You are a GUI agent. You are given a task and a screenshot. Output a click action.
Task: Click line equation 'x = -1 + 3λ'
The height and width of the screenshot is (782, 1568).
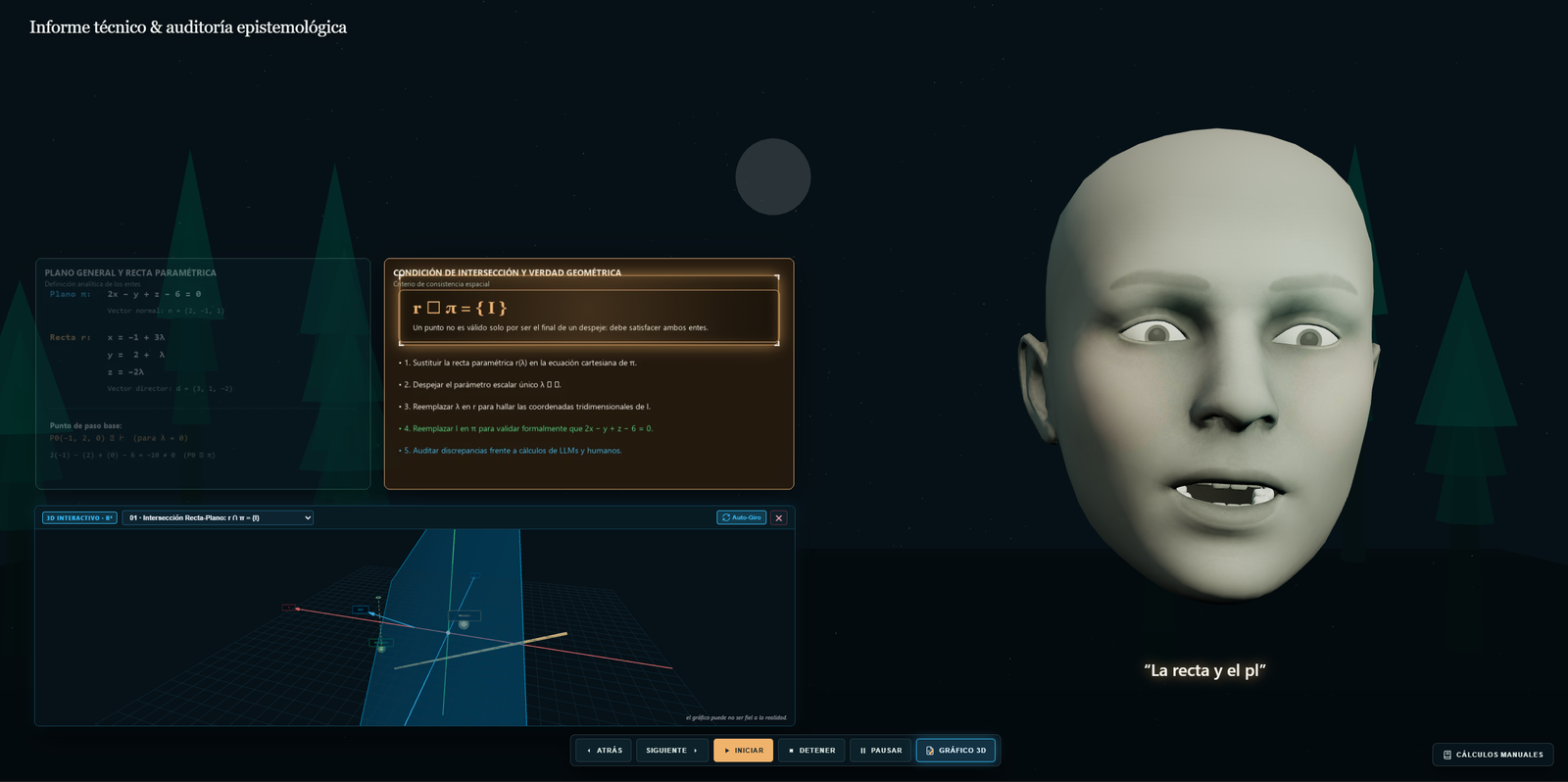click(136, 337)
